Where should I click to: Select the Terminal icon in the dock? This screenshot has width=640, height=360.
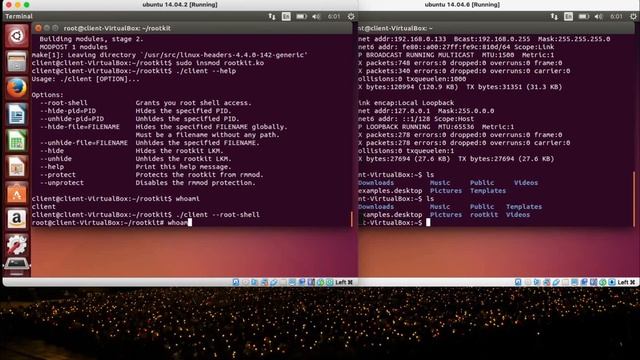click(x=17, y=264)
